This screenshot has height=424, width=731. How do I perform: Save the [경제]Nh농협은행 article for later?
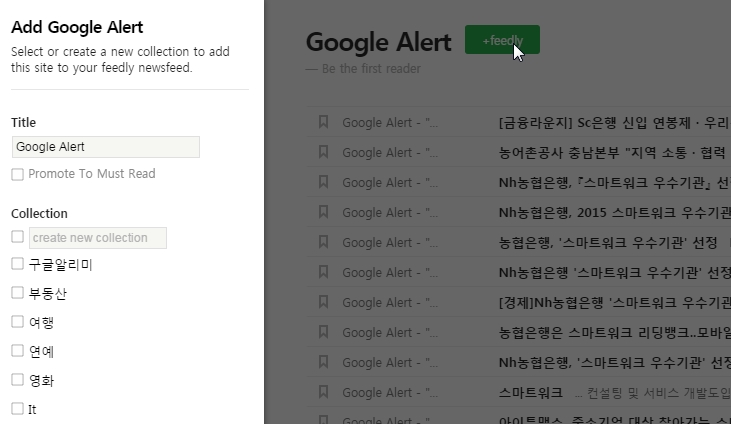click(323, 302)
